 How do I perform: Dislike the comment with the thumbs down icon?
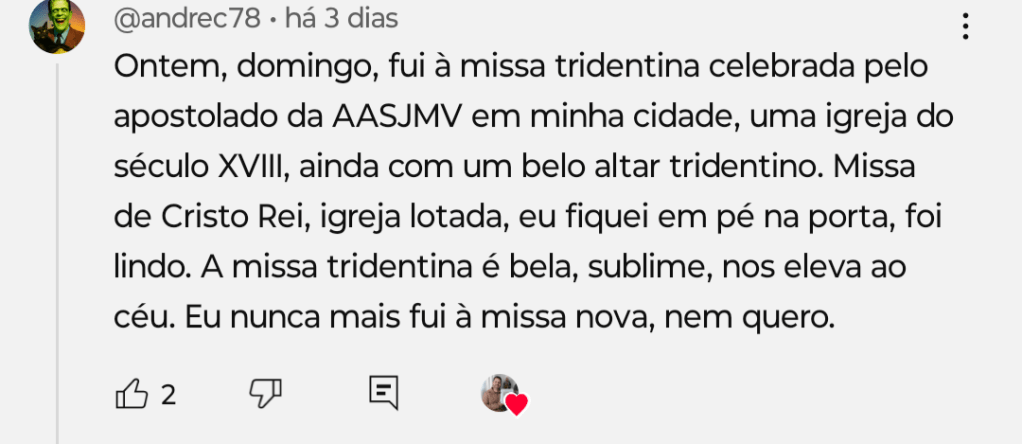pyautogui.click(x=265, y=394)
